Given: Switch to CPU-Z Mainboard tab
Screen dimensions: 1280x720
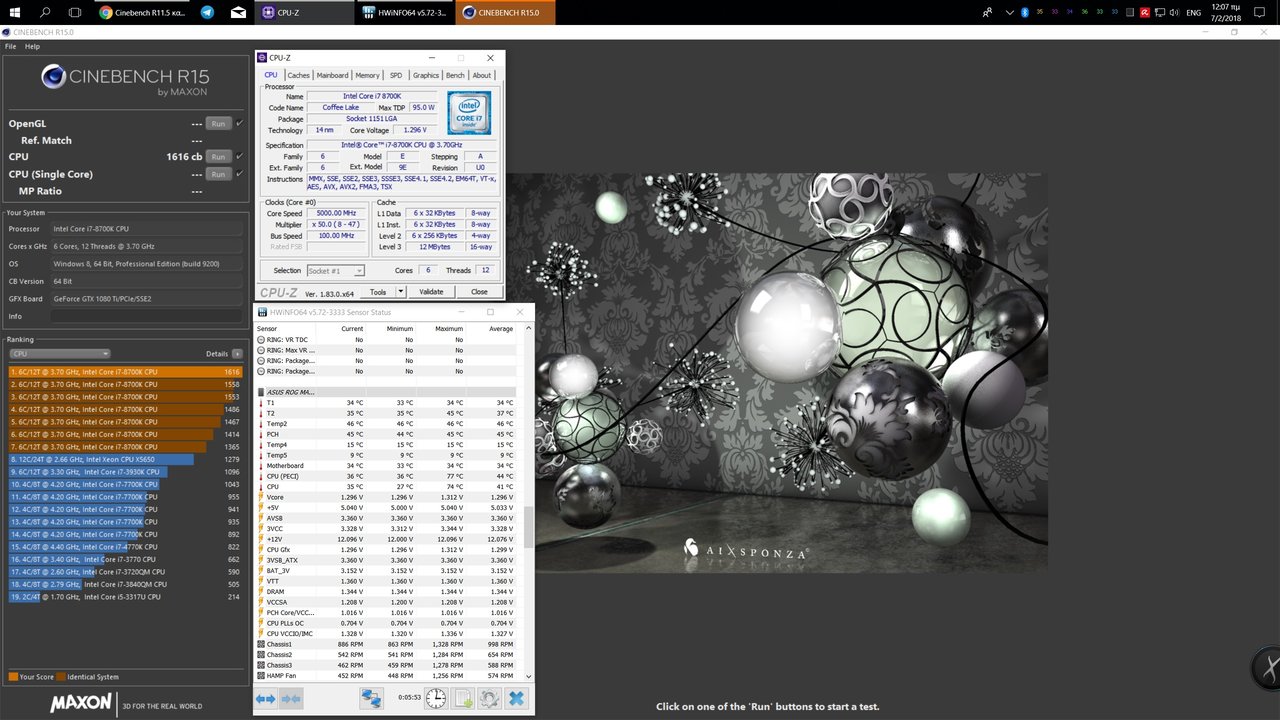Looking at the screenshot, I should [332, 75].
